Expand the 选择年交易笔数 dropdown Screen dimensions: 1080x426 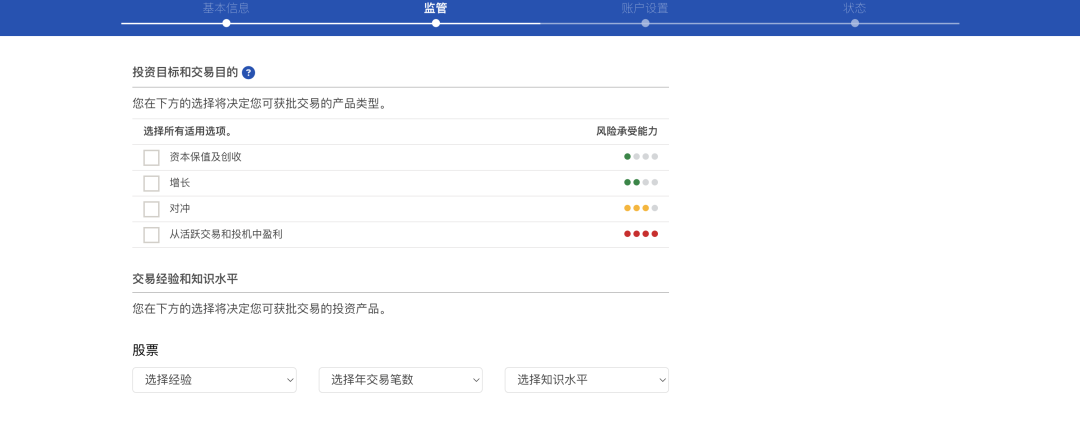[400, 380]
